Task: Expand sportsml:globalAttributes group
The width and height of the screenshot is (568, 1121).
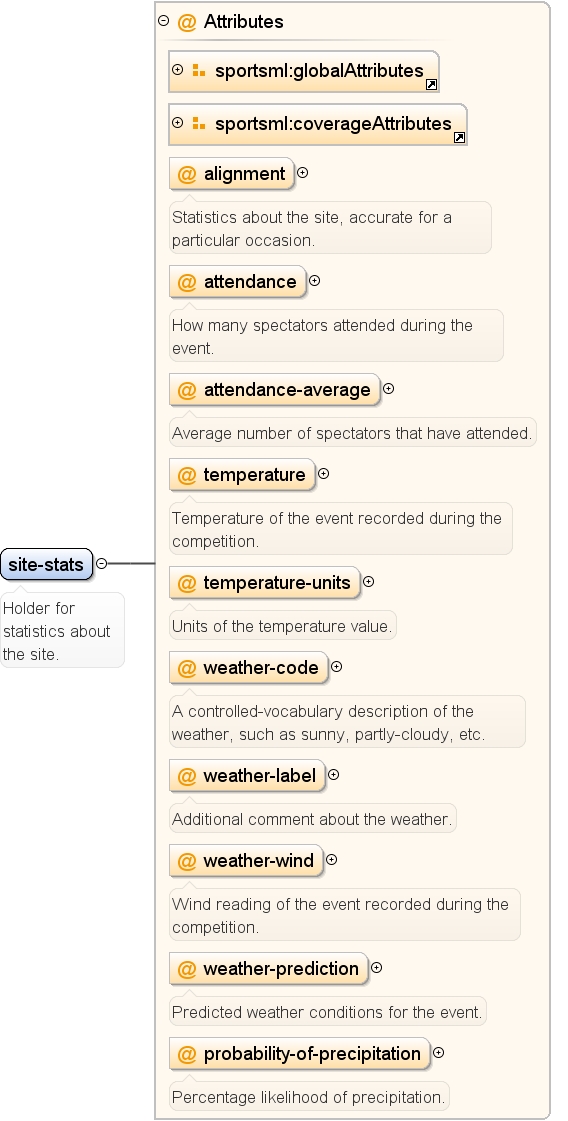Action: pos(177,69)
